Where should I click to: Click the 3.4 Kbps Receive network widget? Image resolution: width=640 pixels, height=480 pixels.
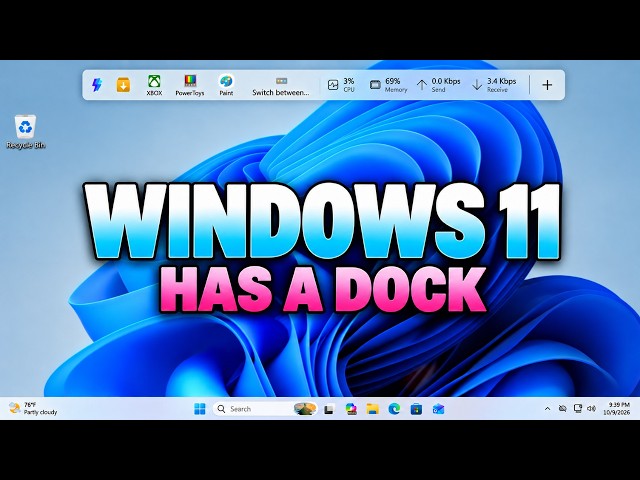pos(494,85)
